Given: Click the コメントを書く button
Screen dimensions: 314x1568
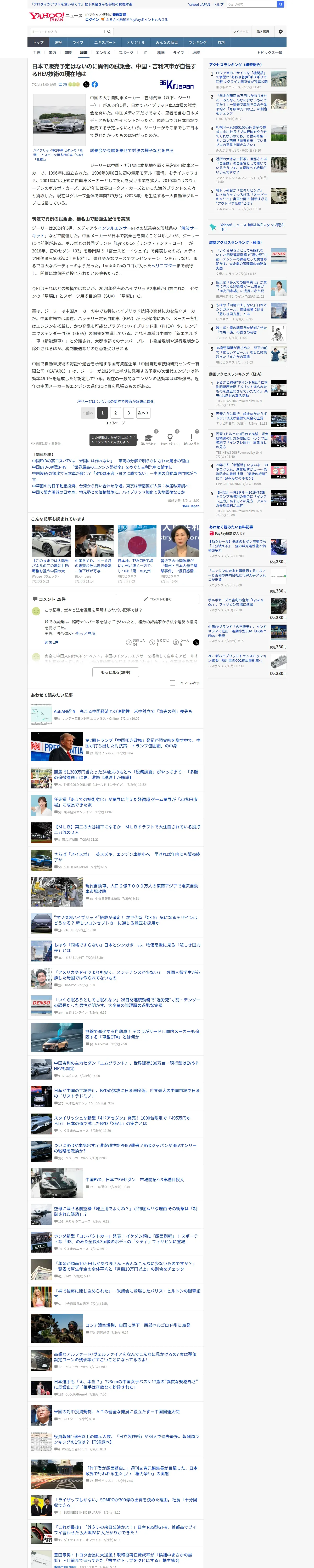Looking at the screenshot, I should tap(157, 599).
